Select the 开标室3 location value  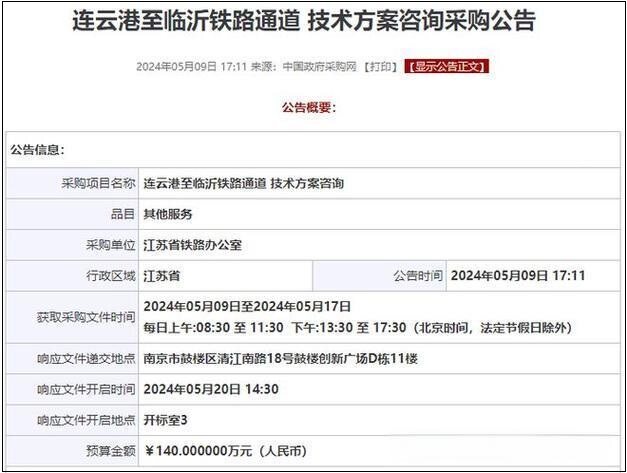(166, 420)
